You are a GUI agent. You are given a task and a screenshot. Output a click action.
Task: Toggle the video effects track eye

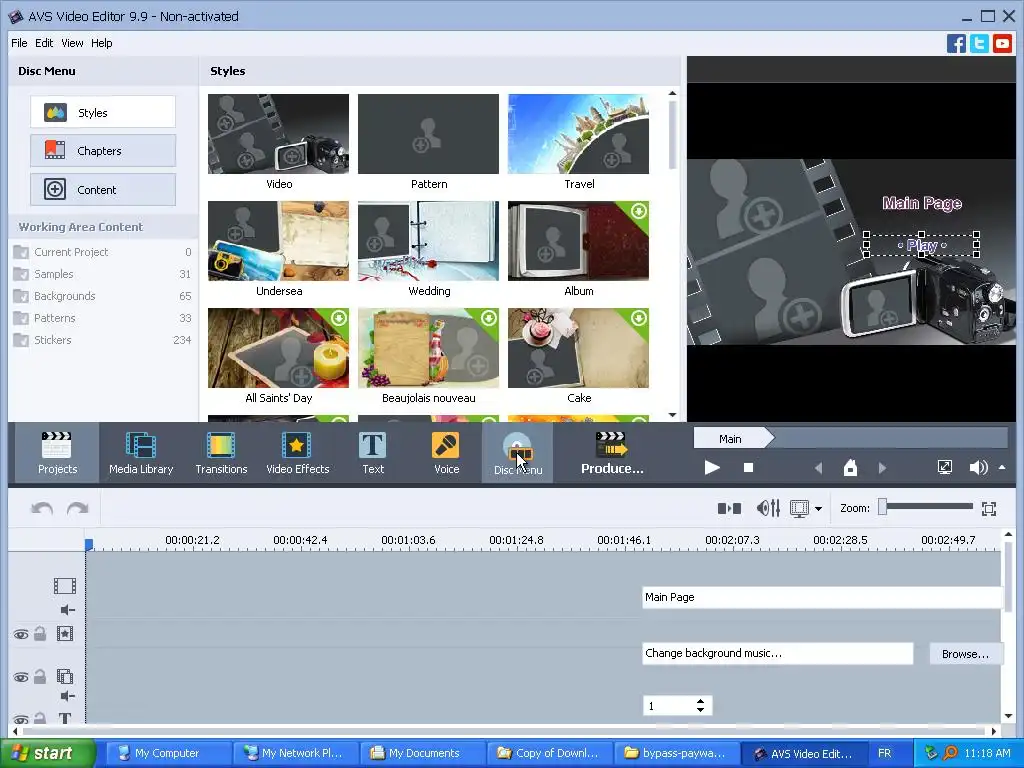point(21,634)
